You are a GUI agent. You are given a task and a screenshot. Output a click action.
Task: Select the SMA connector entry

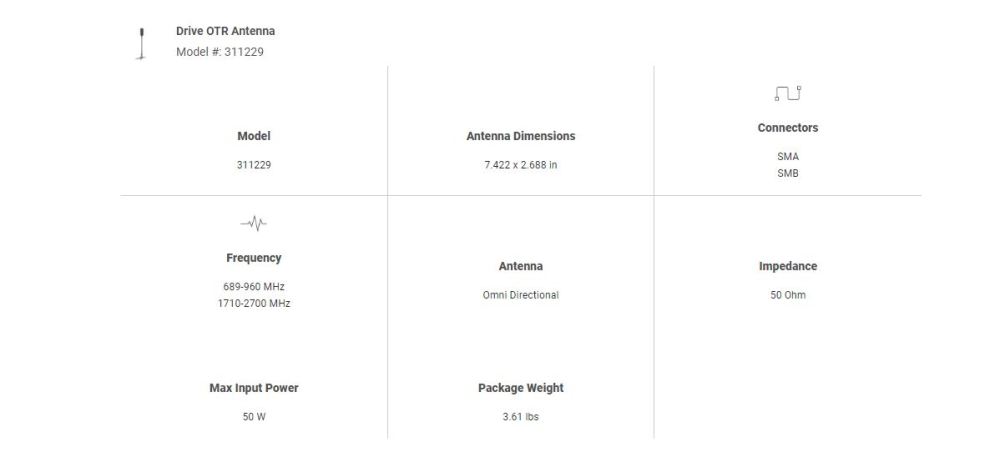[788, 156]
